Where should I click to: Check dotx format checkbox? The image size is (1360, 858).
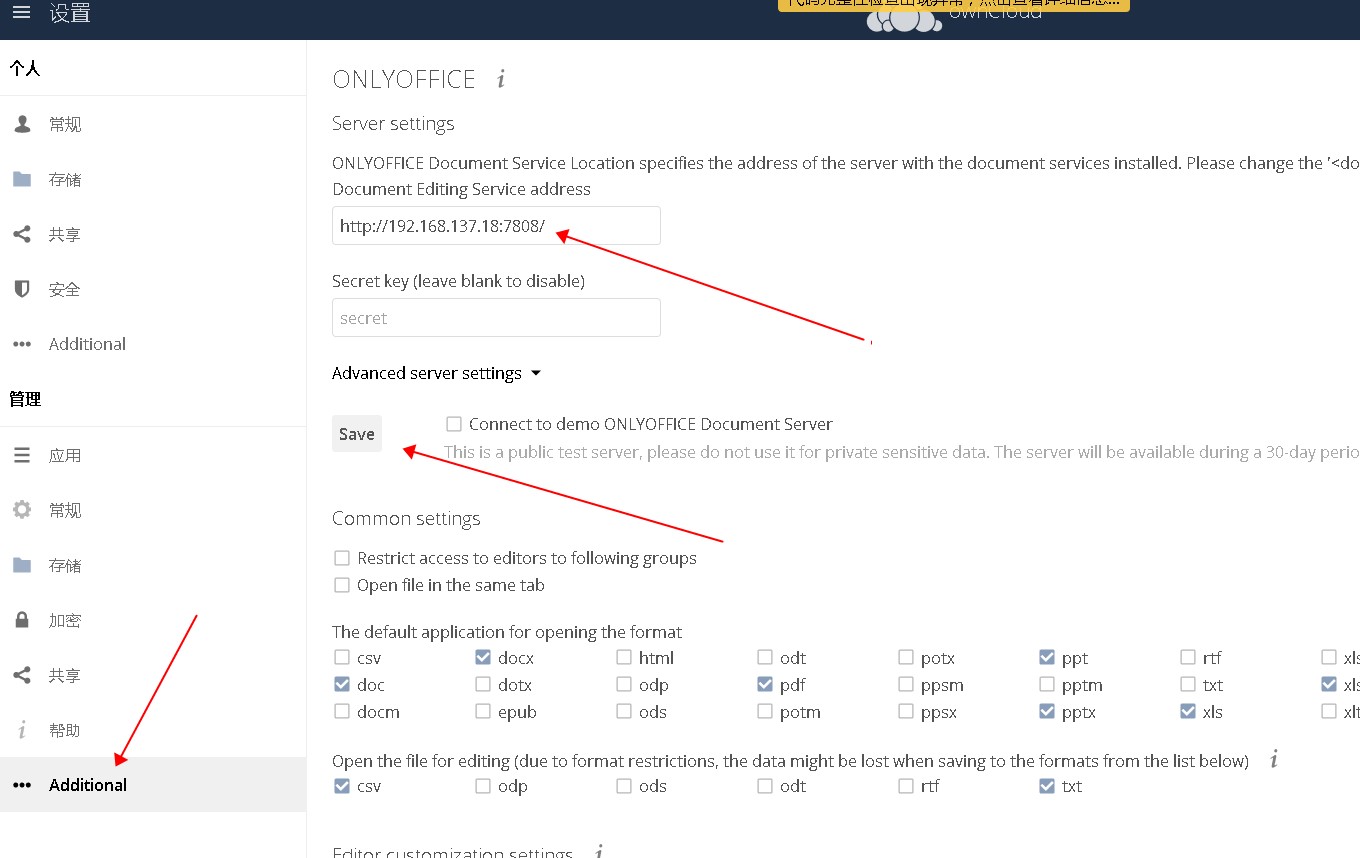(x=483, y=685)
